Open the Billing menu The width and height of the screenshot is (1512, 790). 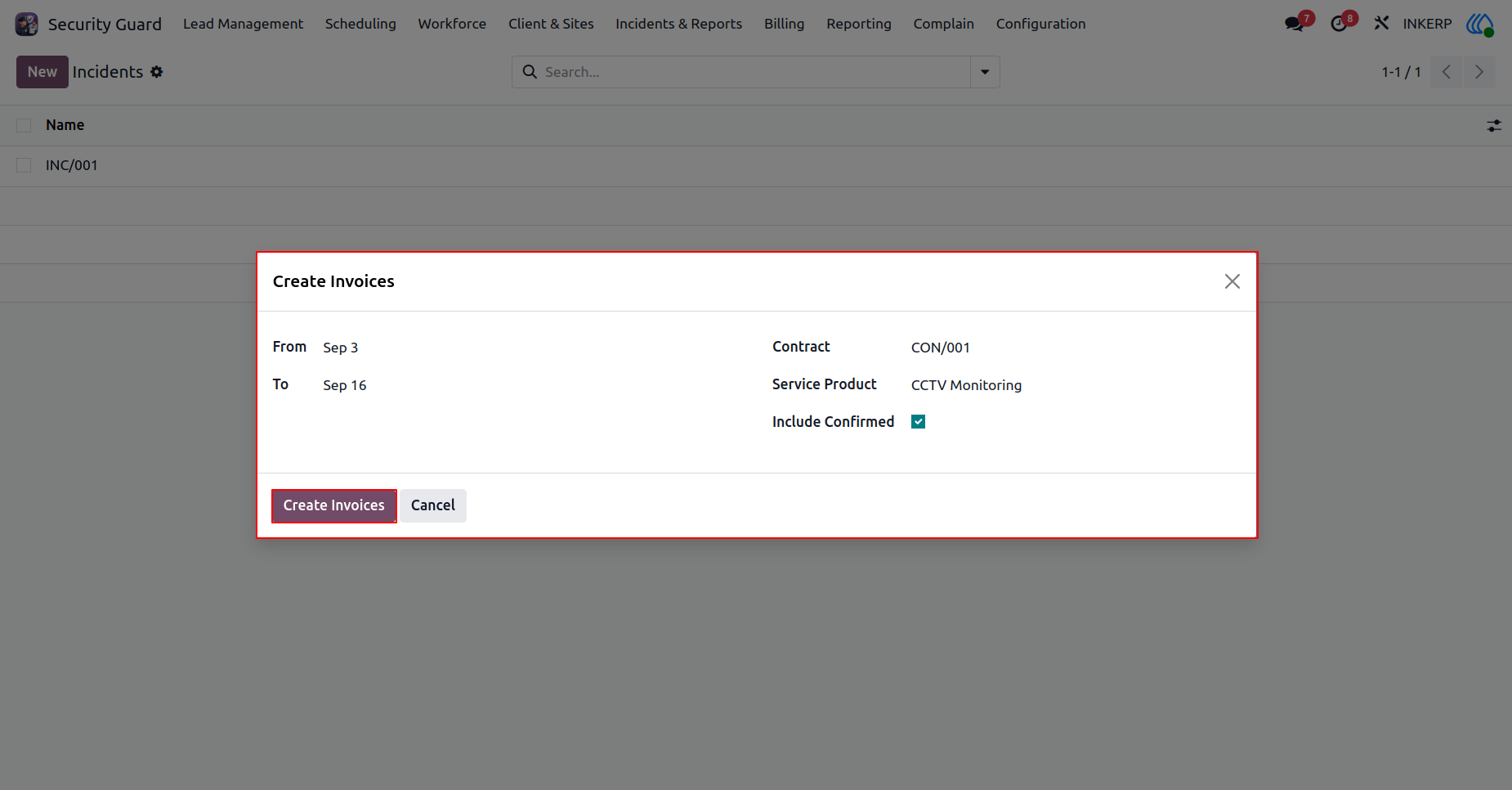pyautogui.click(x=784, y=24)
